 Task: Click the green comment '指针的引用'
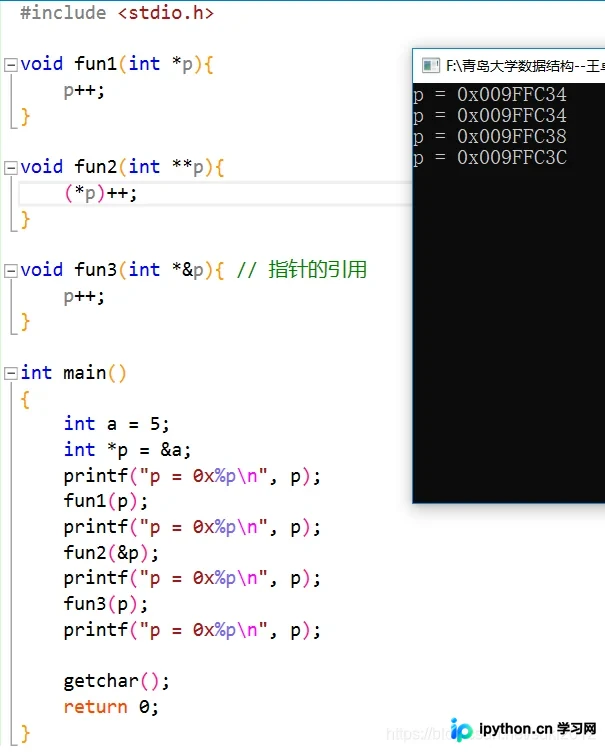(x=318, y=270)
